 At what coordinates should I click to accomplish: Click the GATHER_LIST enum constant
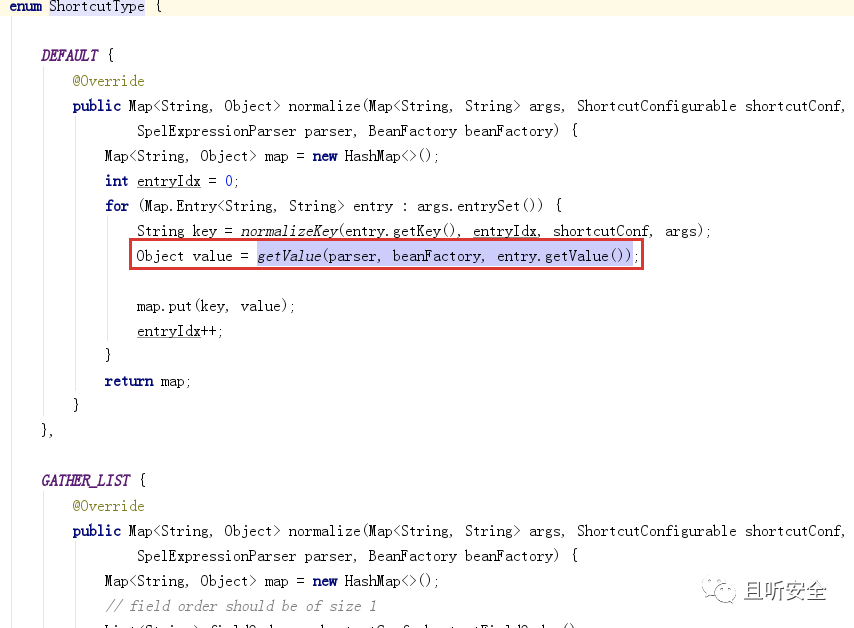[x=86, y=480]
